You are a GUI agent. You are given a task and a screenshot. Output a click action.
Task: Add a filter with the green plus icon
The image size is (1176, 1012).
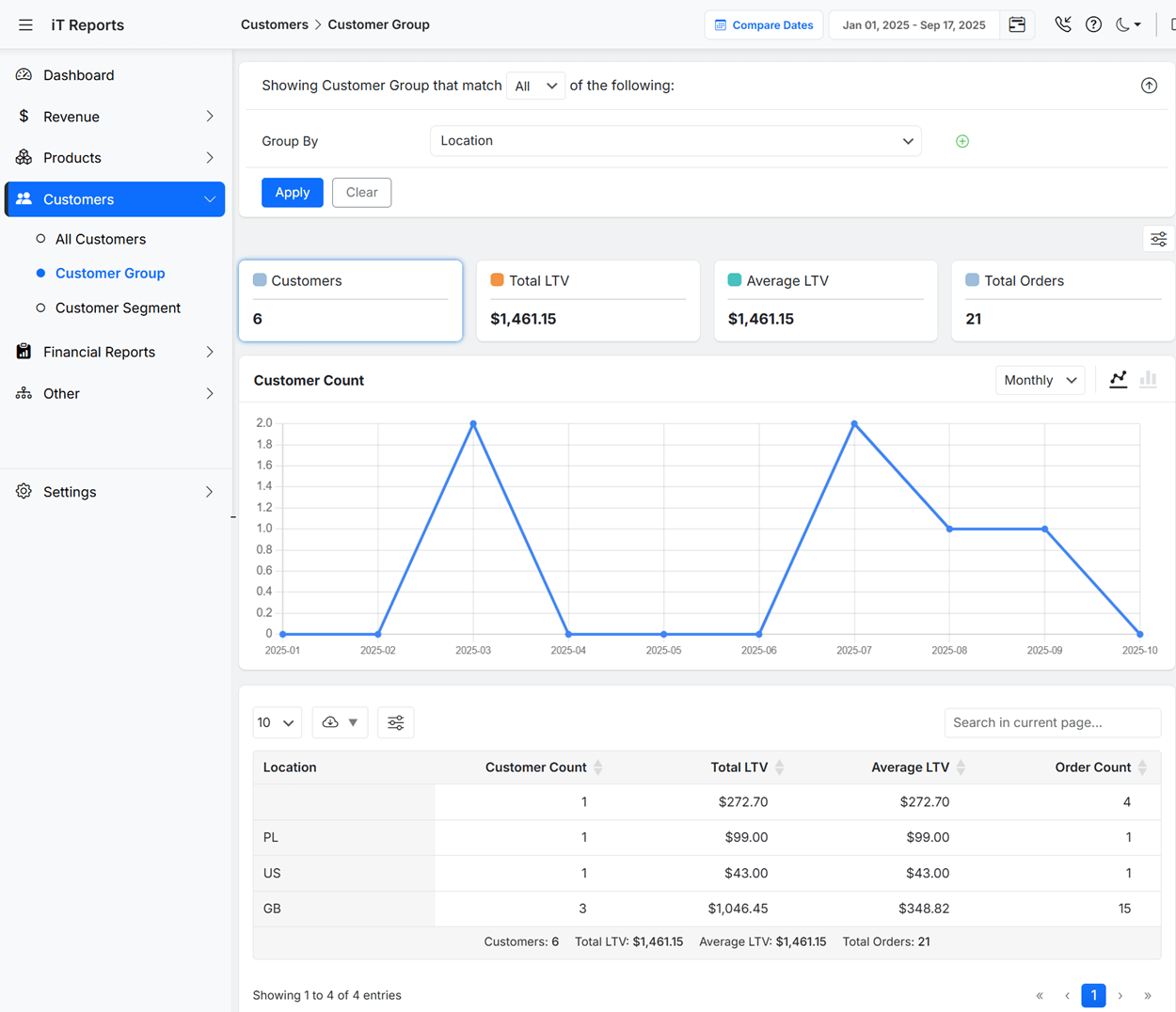point(961,141)
